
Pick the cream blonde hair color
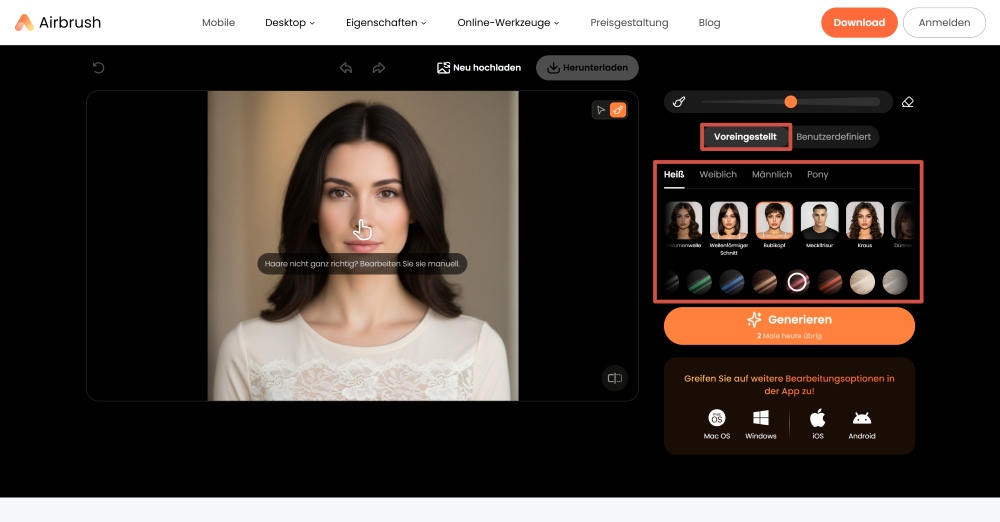(862, 282)
